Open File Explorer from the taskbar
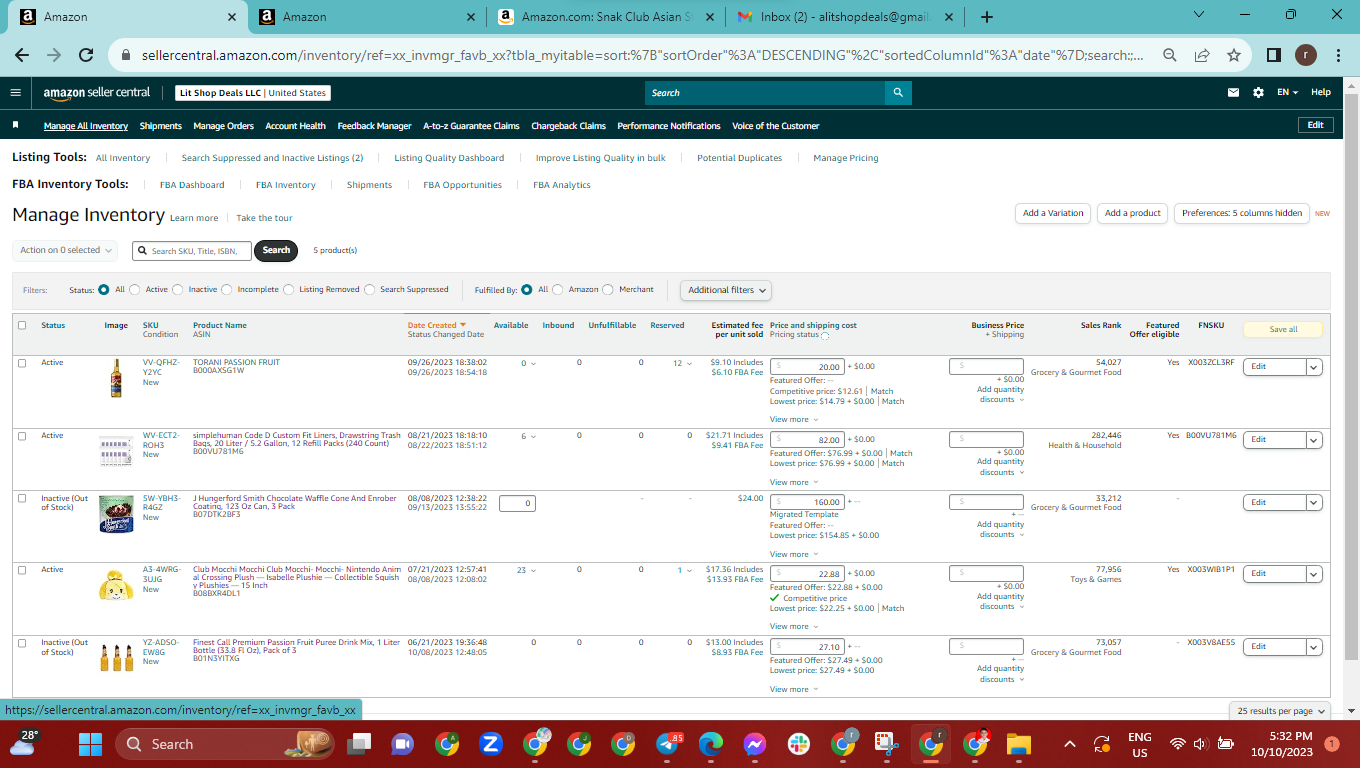This screenshot has height=768, width=1360. [x=1018, y=744]
